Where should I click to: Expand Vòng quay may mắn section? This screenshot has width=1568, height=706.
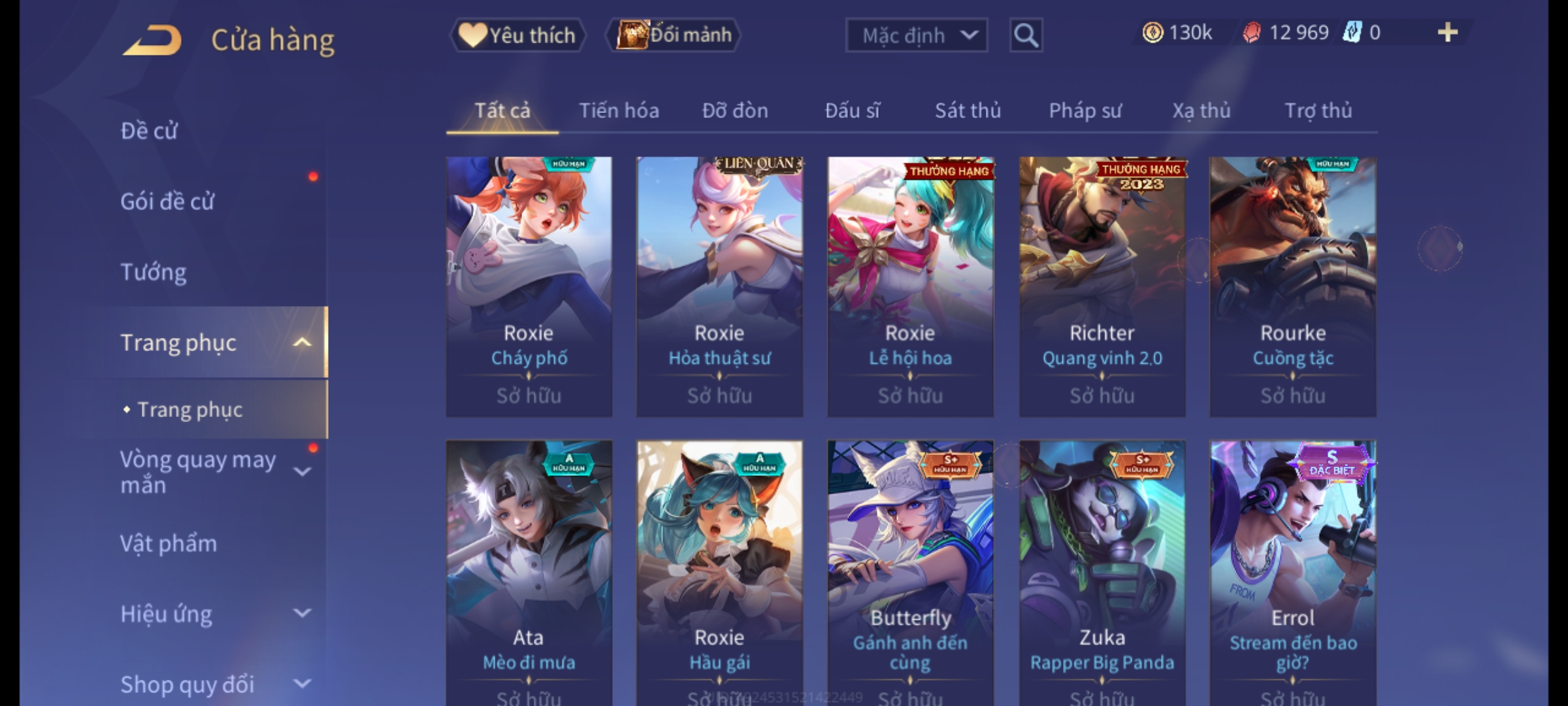(302, 471)
